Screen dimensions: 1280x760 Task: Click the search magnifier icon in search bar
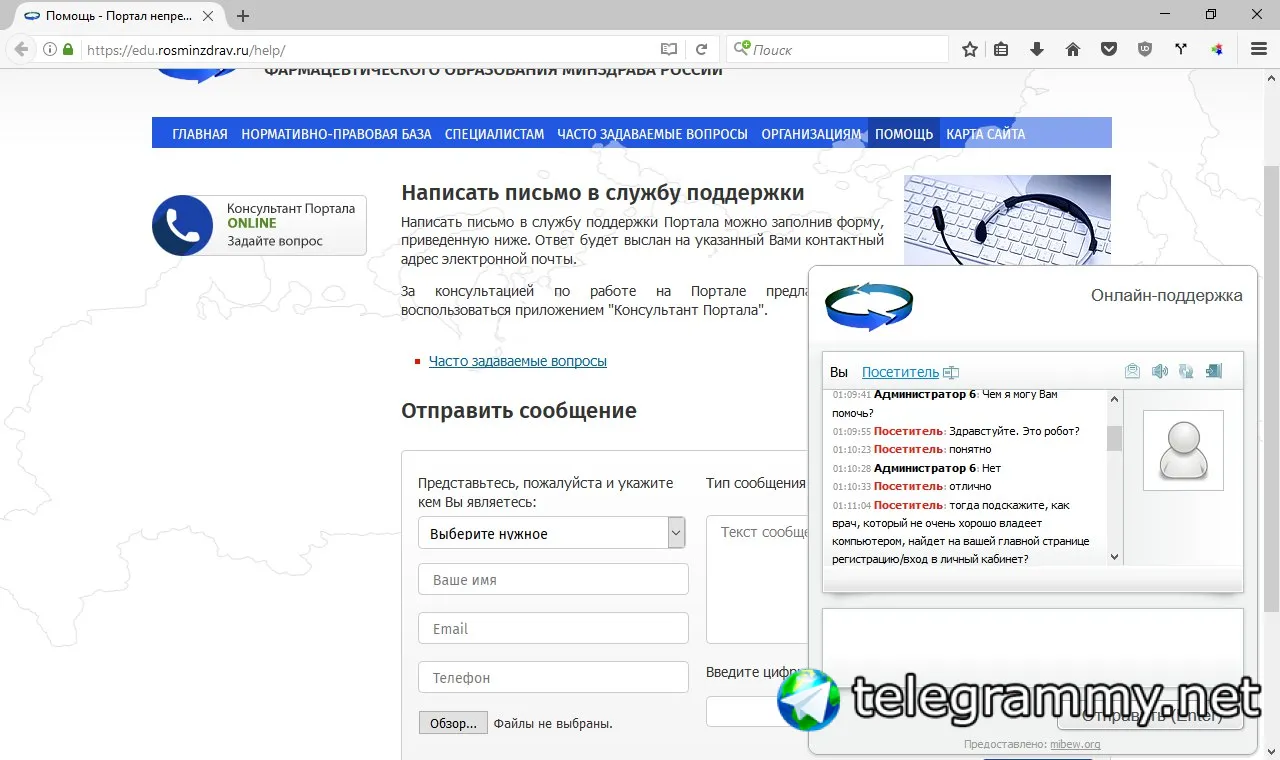(742, 49)
